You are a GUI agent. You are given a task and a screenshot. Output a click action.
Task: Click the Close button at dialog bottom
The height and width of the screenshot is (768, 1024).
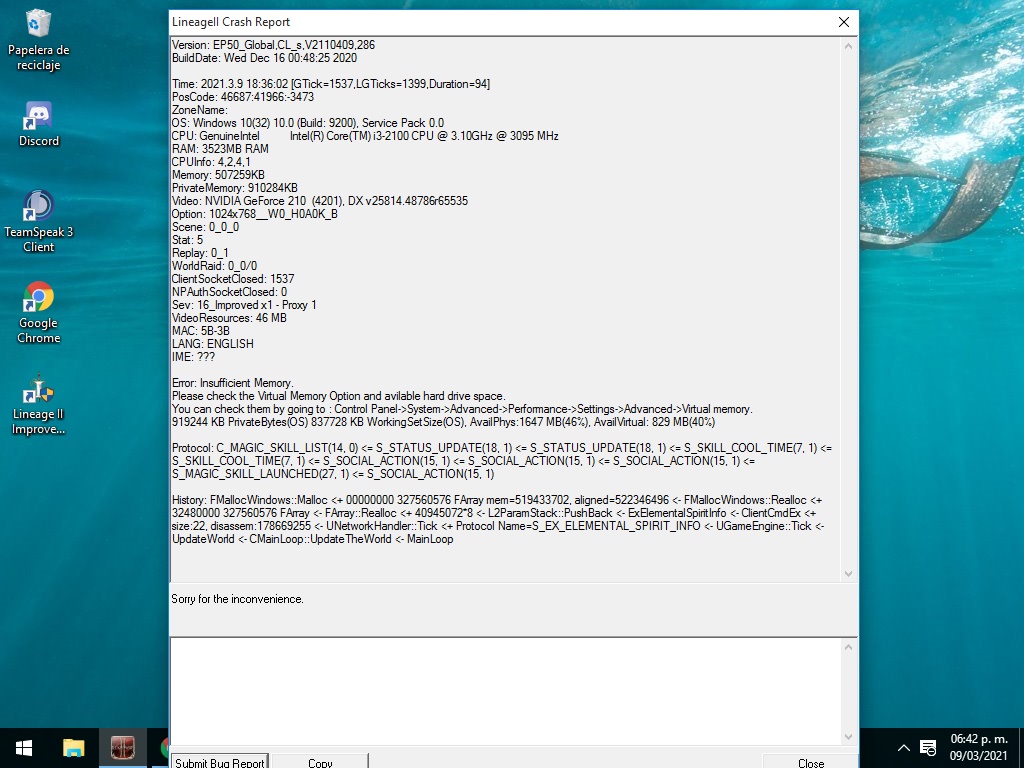[810, 762]
